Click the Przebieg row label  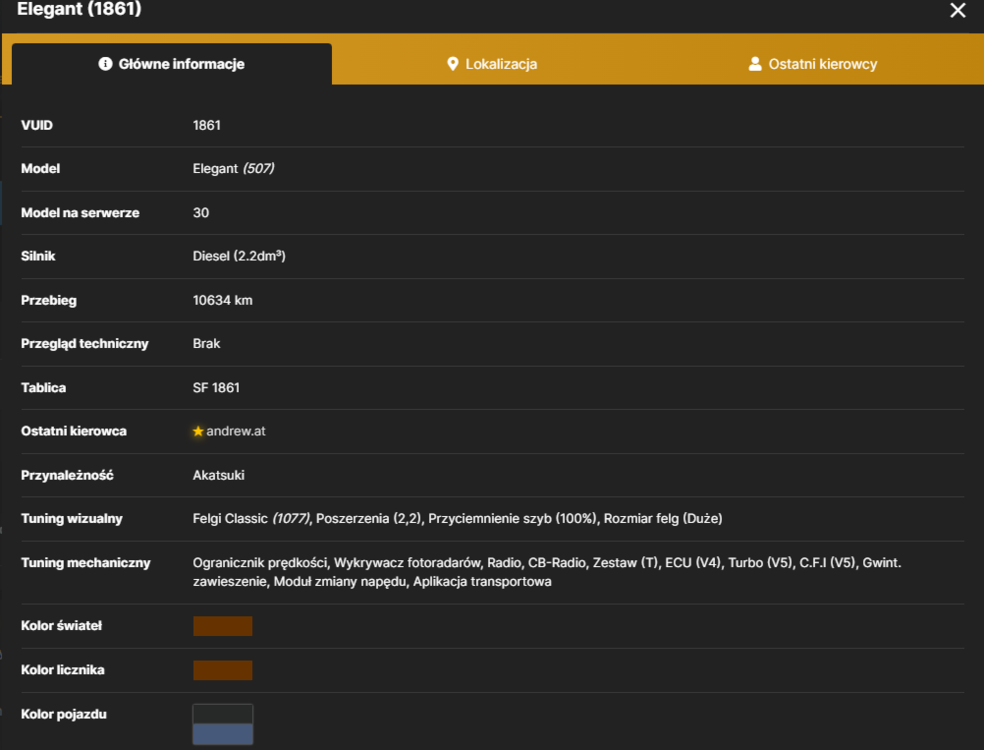(49, 301)
